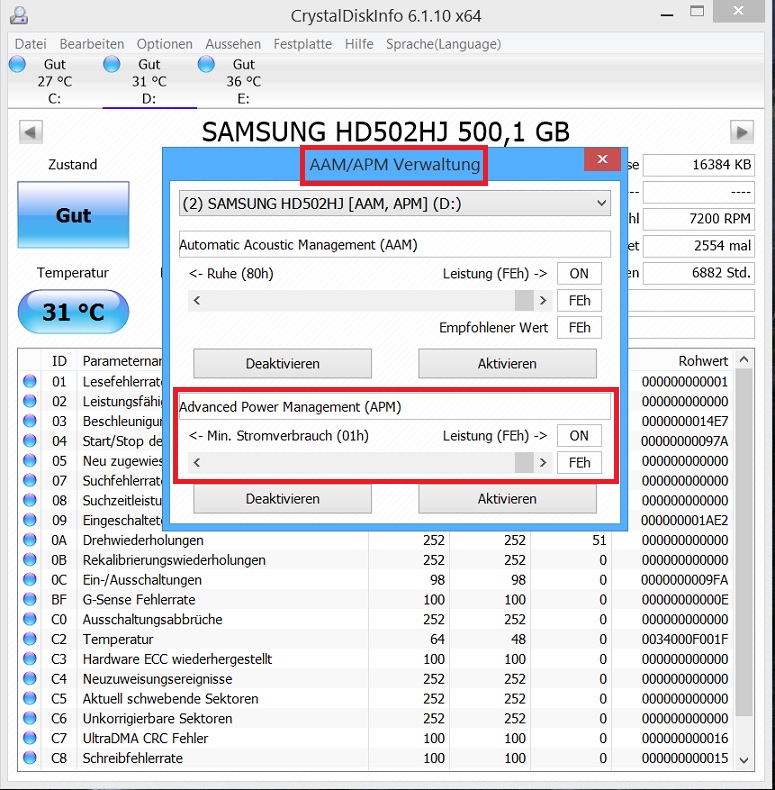The width and height of the screenshot is (775, 790).
Task: Click the S.M.A.R.T. list scrollbar up arrow
Action: pyautogui.click(x=744, y=360)
